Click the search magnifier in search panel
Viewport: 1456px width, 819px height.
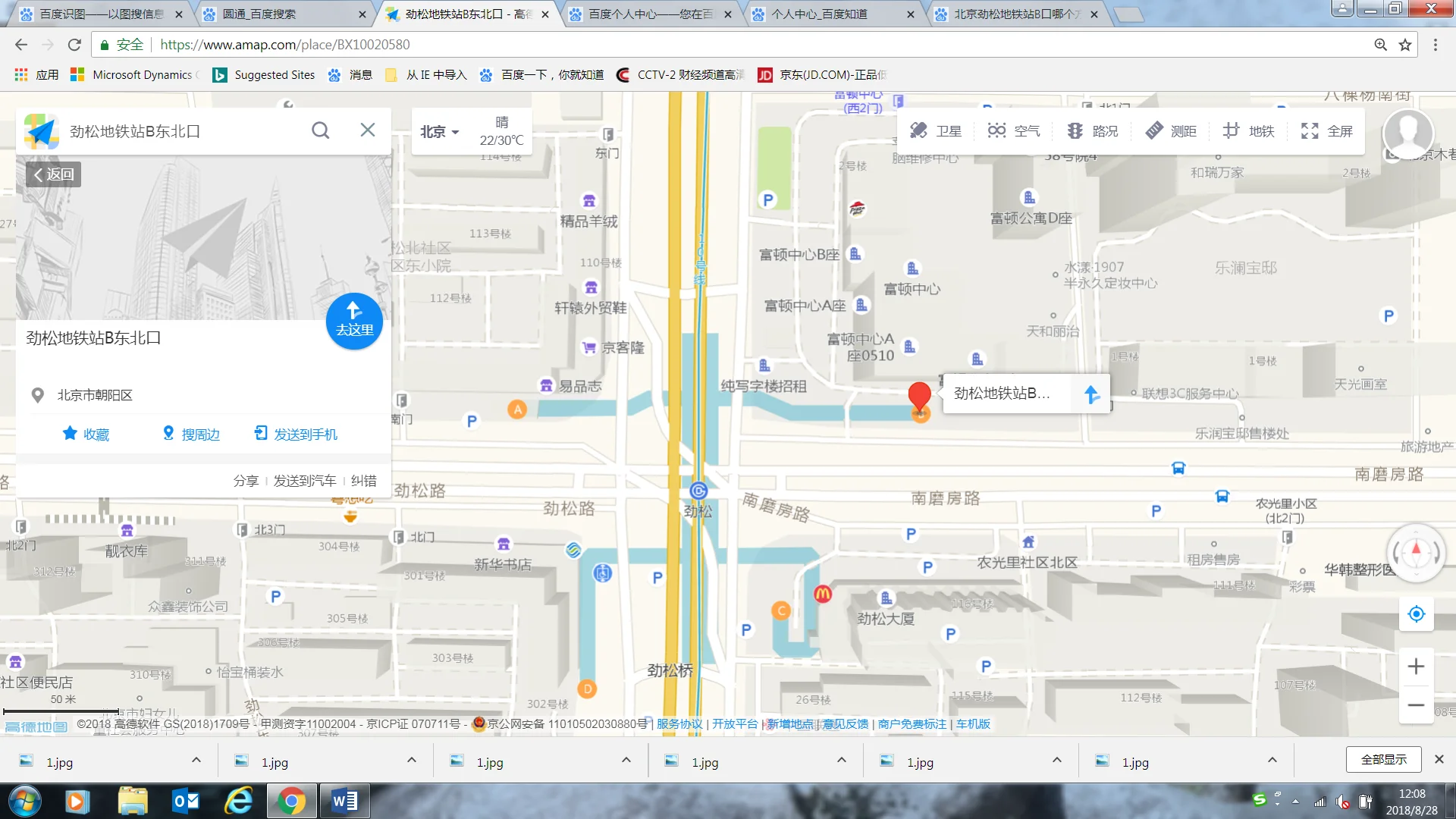click(x=320, y=130)
